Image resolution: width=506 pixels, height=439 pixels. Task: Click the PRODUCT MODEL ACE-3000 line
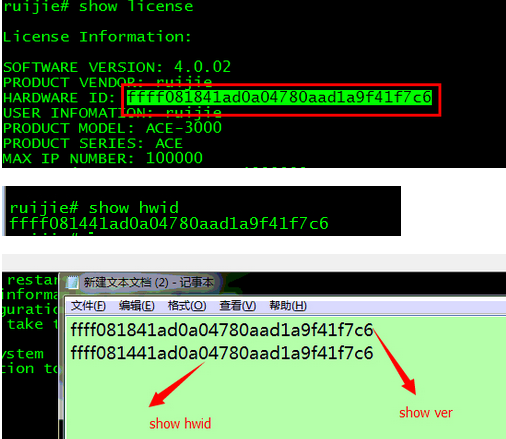(x=112, y=128)
